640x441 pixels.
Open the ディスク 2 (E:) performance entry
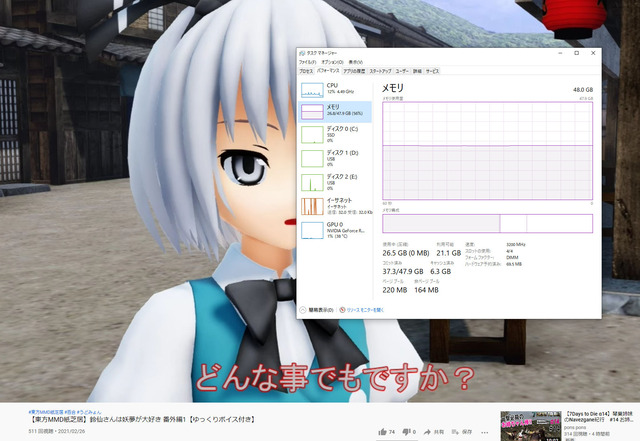335,183
